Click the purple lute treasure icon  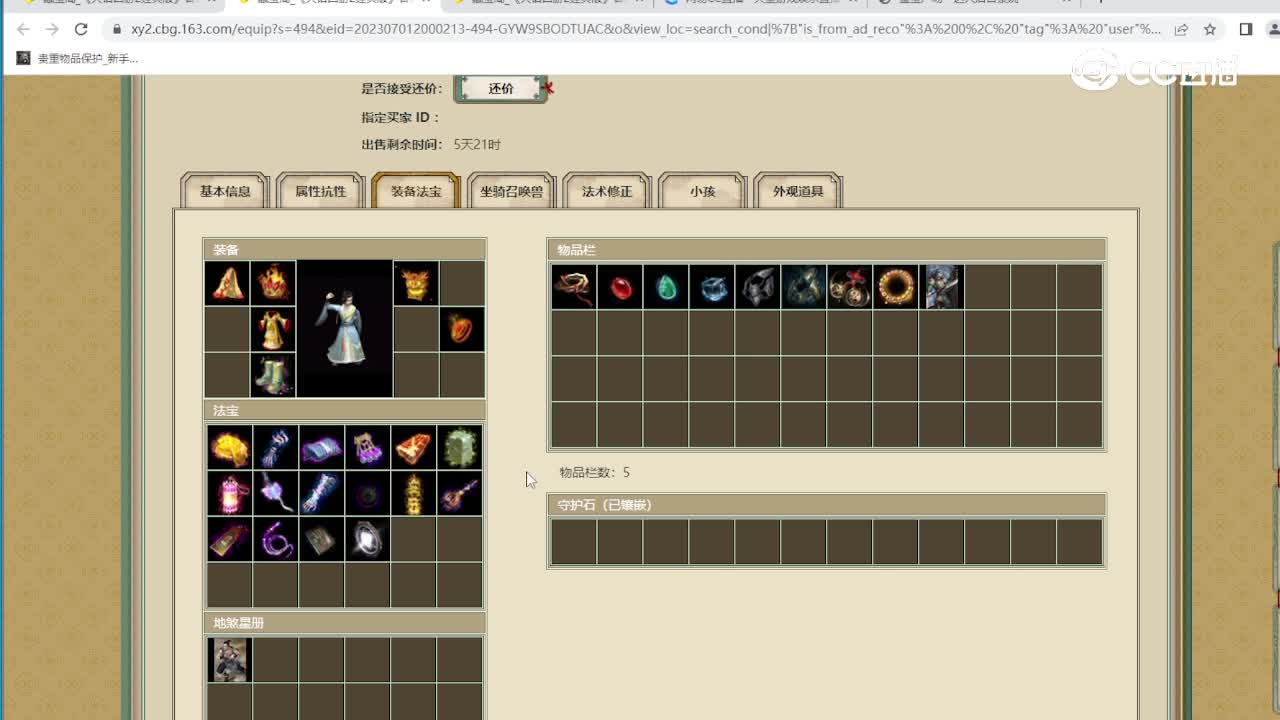(459, 493)
